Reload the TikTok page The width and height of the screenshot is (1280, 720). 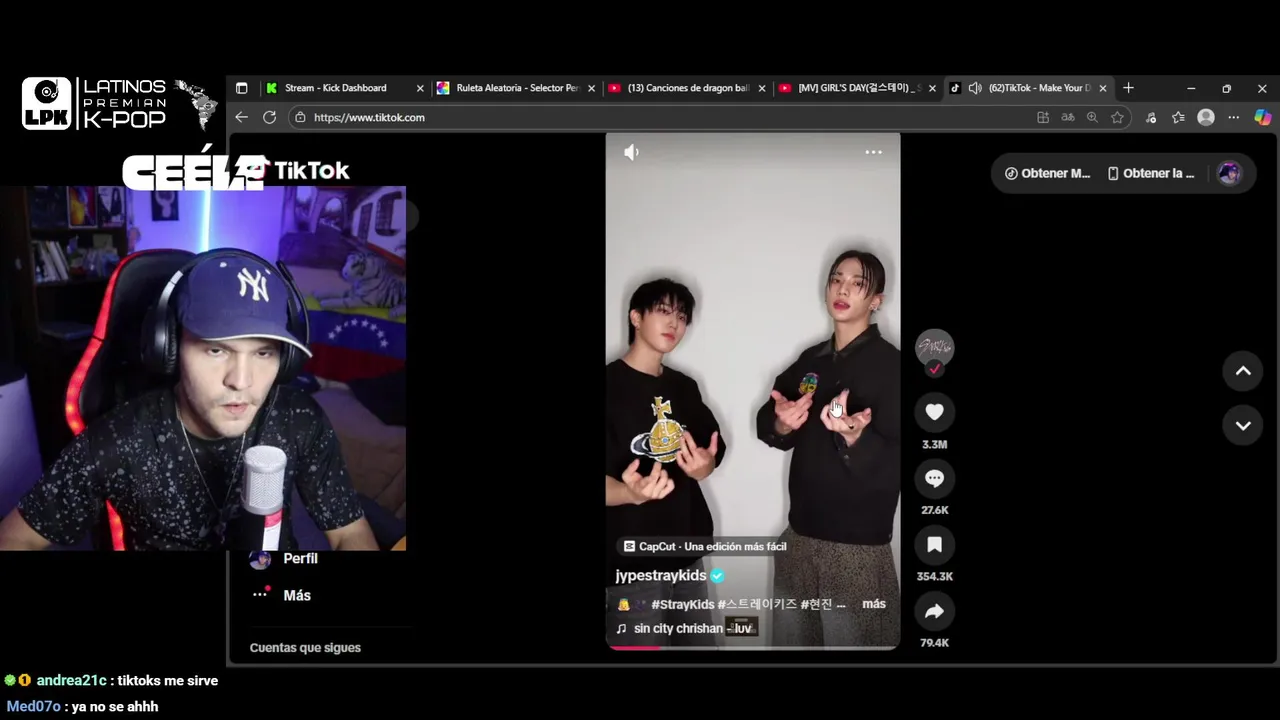(x=269, y=117)
